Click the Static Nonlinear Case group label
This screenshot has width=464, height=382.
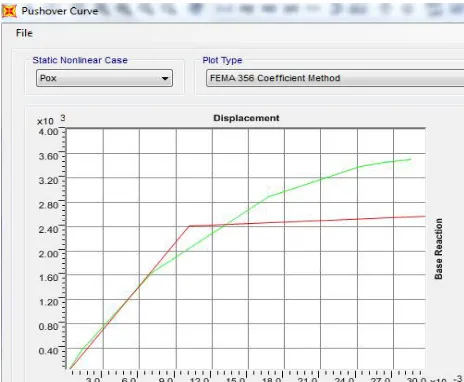point(80,60)
